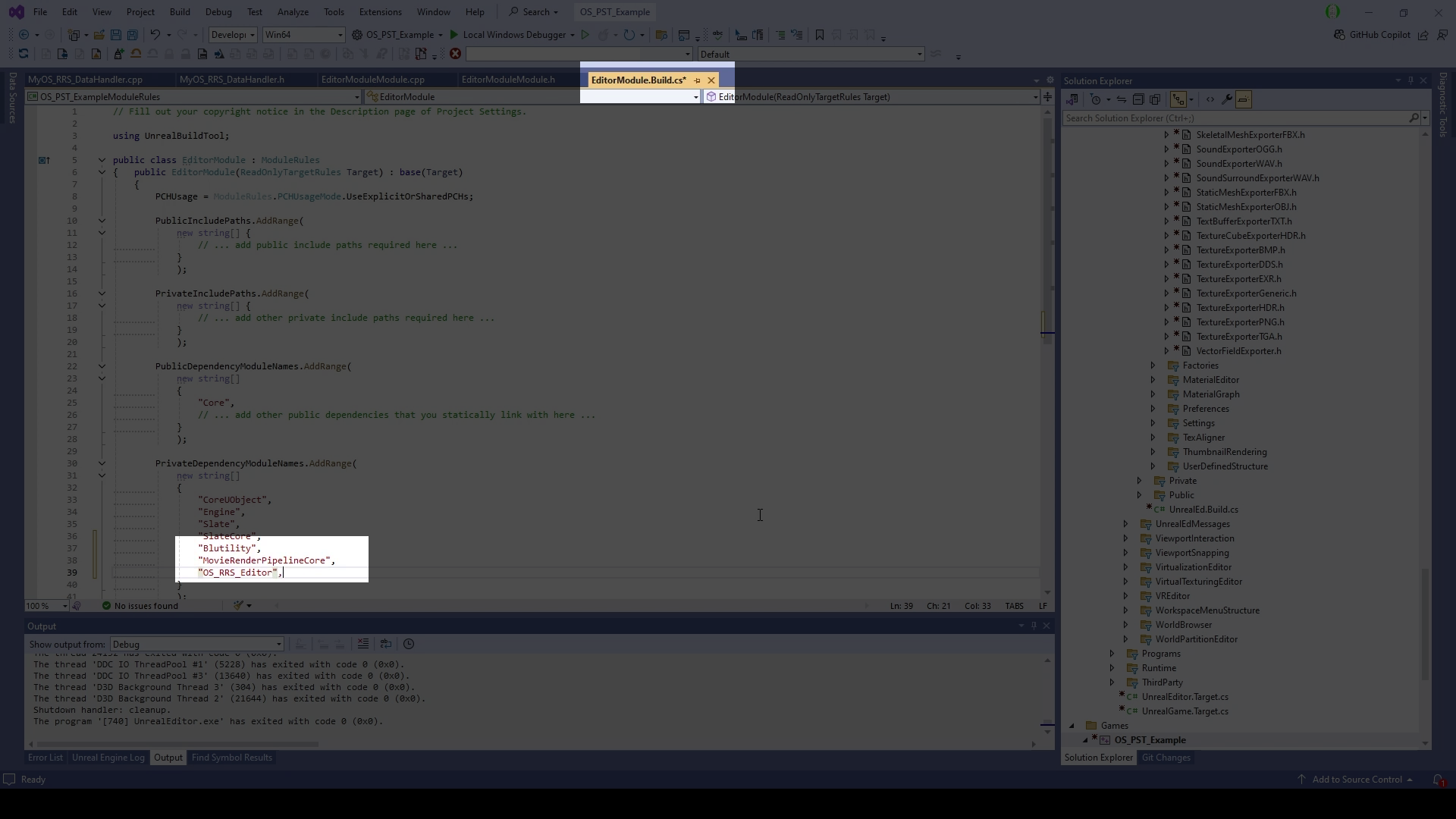Click Sync with Active Document icon
Viewport: 1456px width, 819px height.
[x=1122, y=99]
